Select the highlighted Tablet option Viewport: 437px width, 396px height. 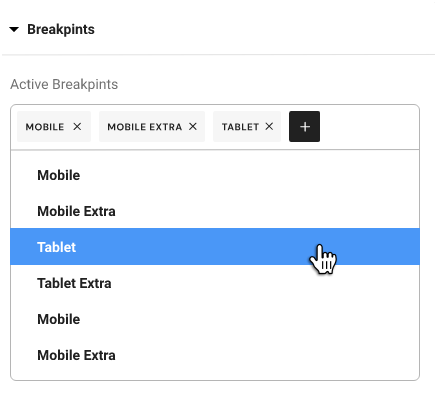(x=215, y=247)
